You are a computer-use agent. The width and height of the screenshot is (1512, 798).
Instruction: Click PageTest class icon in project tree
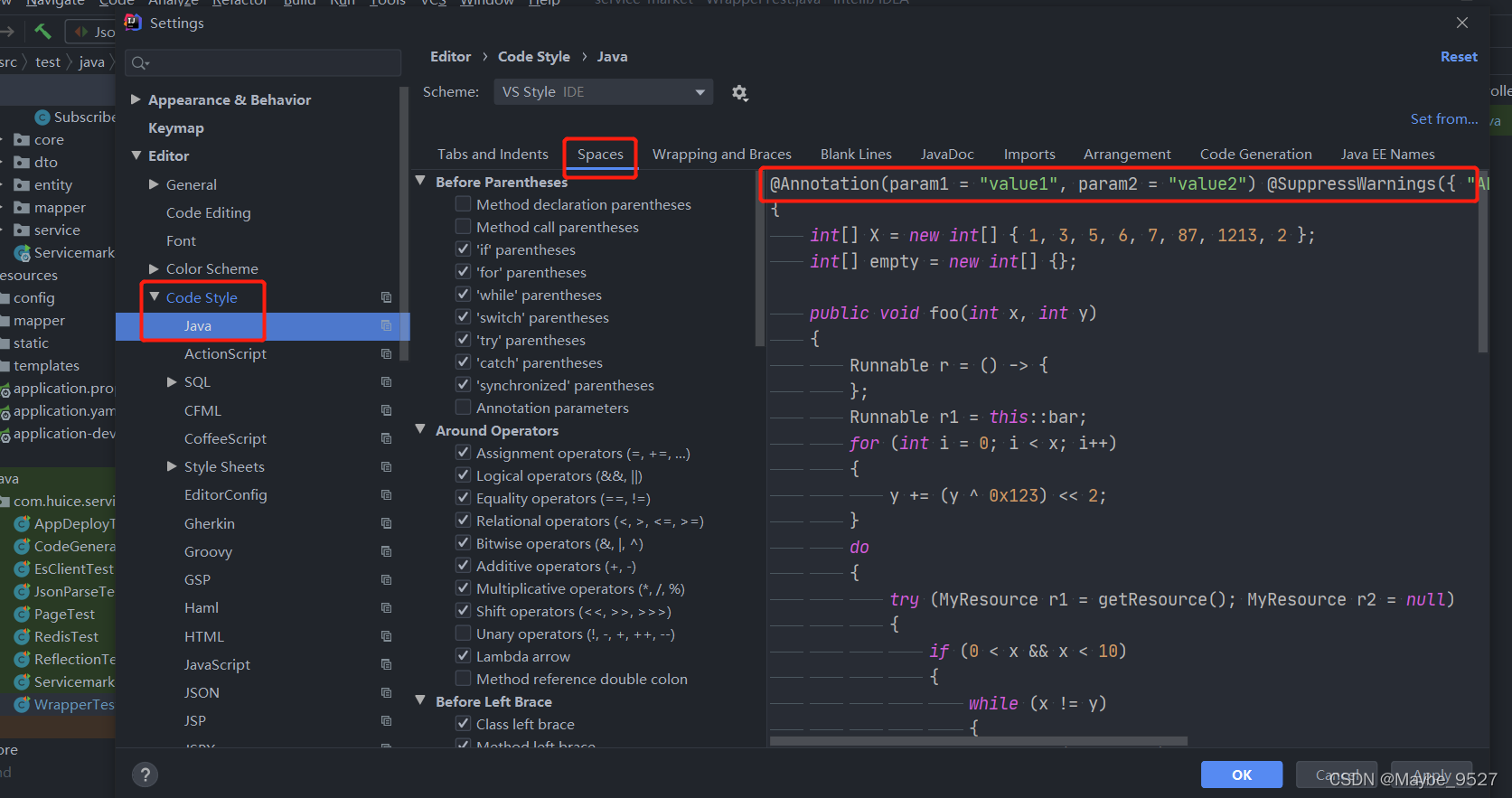pyautogui.click(x=22, y=615)
